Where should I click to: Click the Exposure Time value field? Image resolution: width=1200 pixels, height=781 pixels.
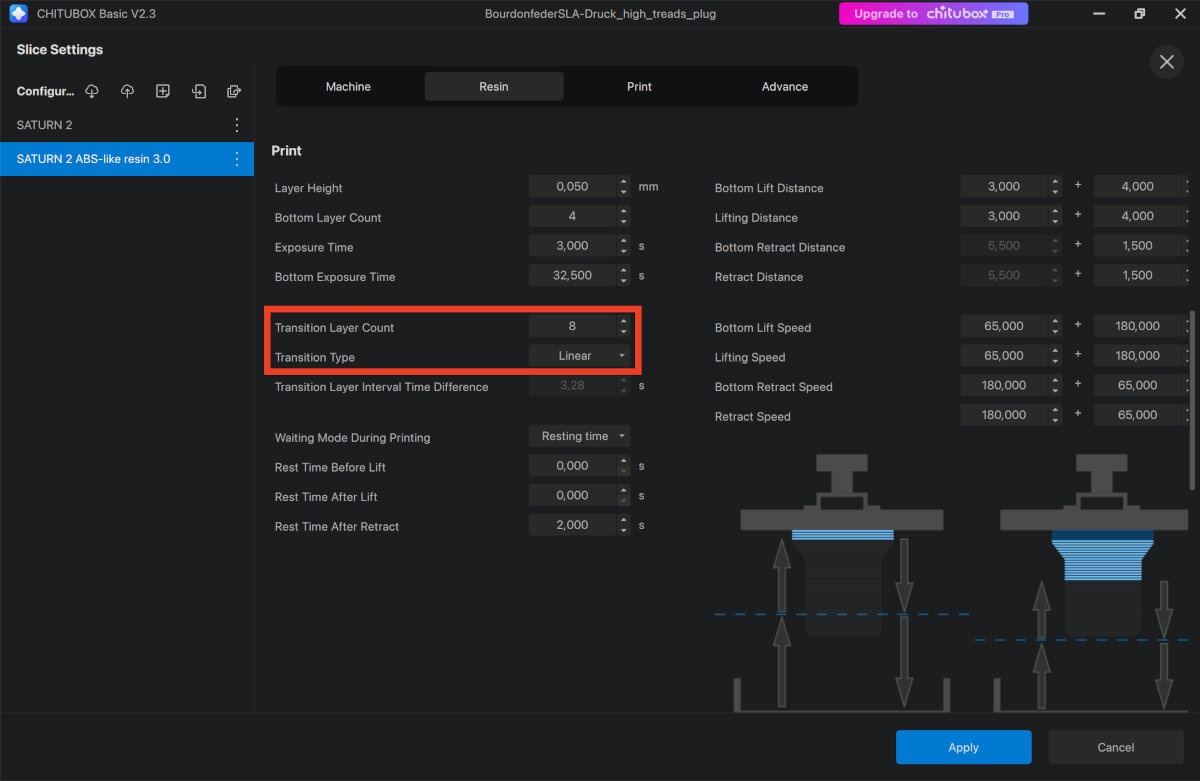(x=573, y=245)
